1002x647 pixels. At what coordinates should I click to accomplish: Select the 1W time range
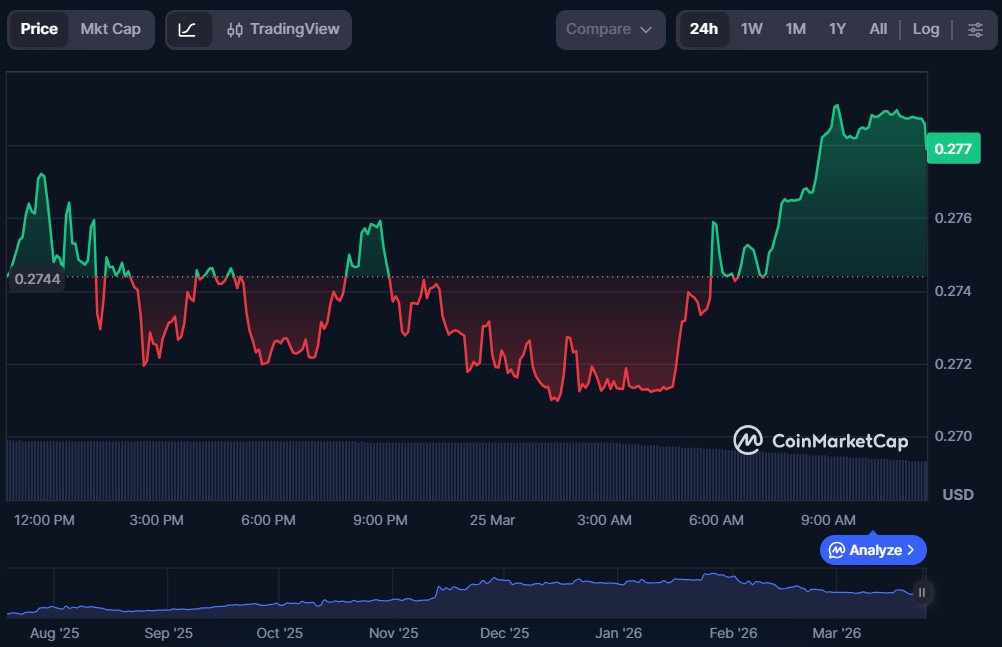tap(751, 29)
